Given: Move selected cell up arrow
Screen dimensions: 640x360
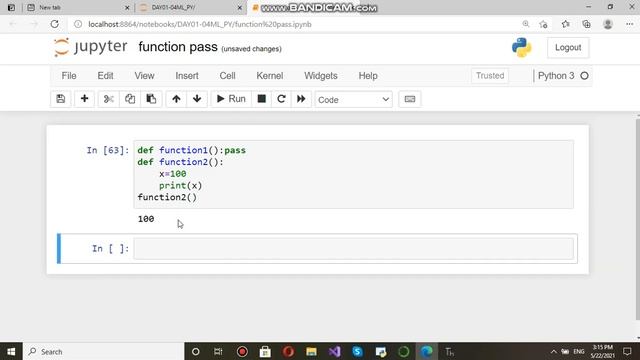Looking at the screenshot, I should click(x=176, y=99).
